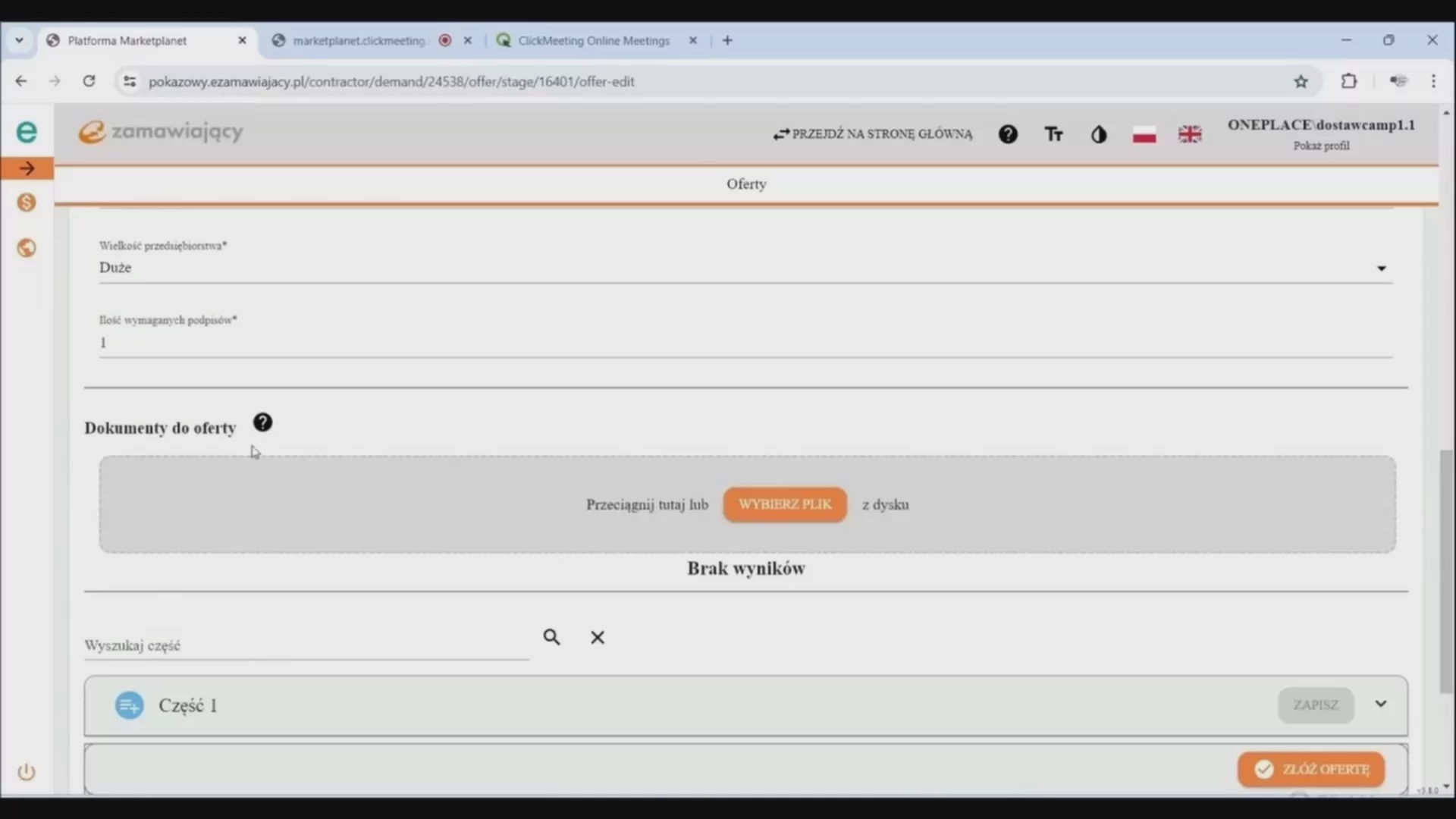
Task: Click the help icon beside Dokumenty do oferty
Action: pos(262,422)
